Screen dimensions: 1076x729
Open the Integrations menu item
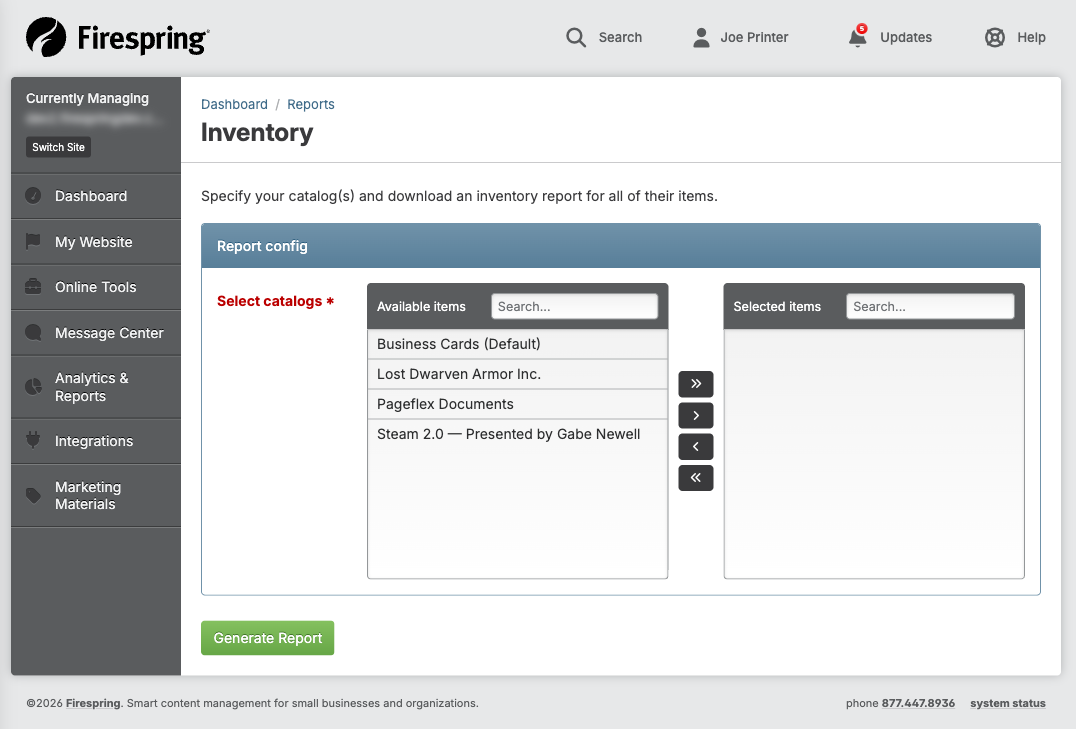(96, 441)
